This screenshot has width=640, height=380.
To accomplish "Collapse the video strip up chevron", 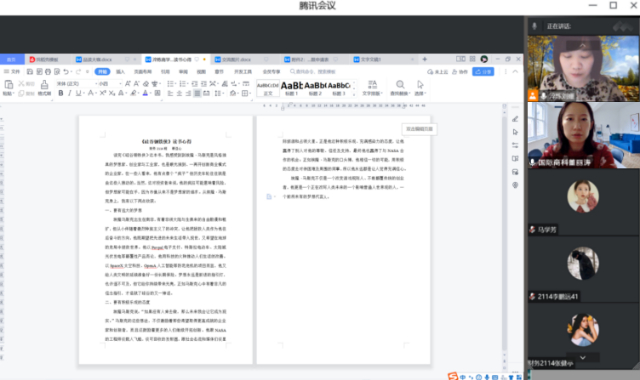I will (x=583, y=46).
